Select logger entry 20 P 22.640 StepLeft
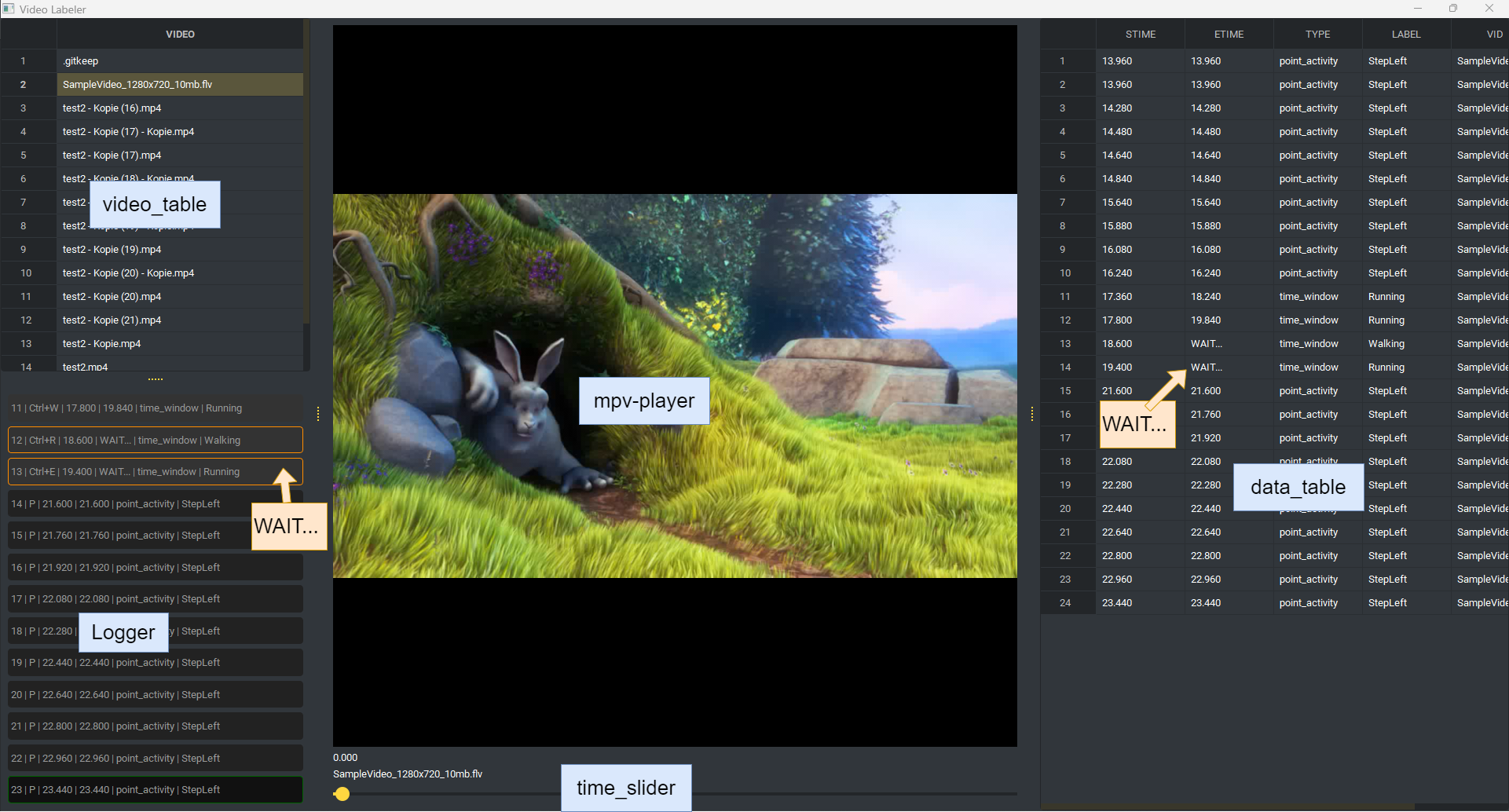The height and width of the screenshot is (812, 1509). click(156, 695)
